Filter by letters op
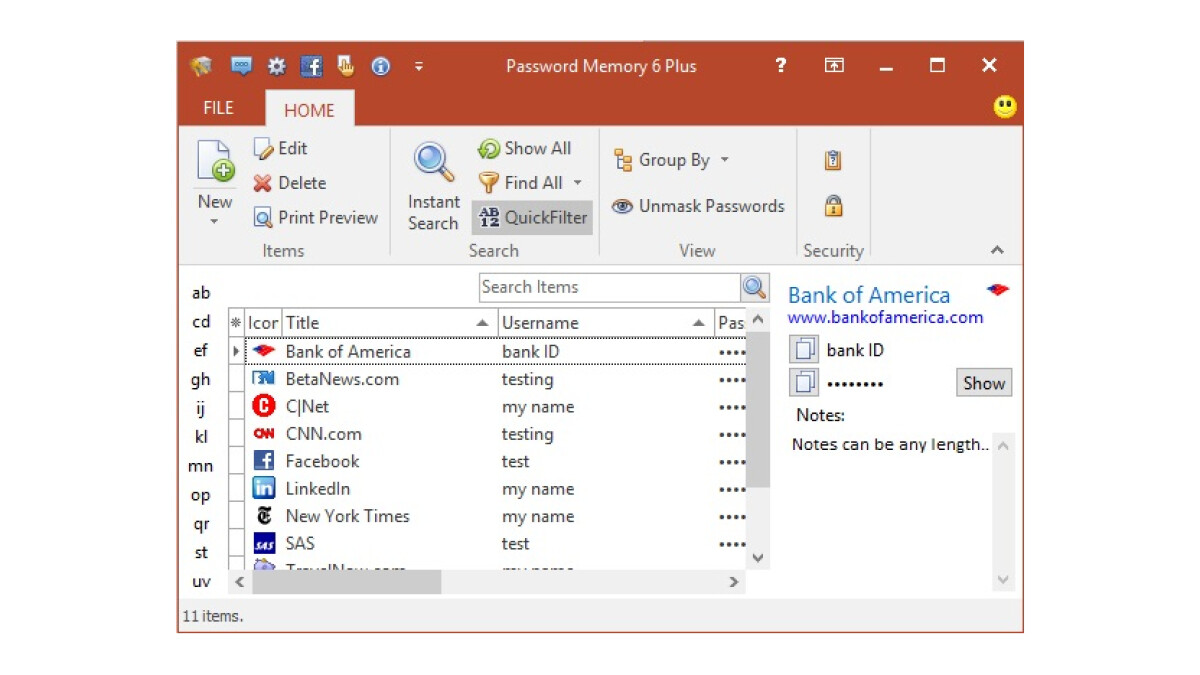 (201, 495)
